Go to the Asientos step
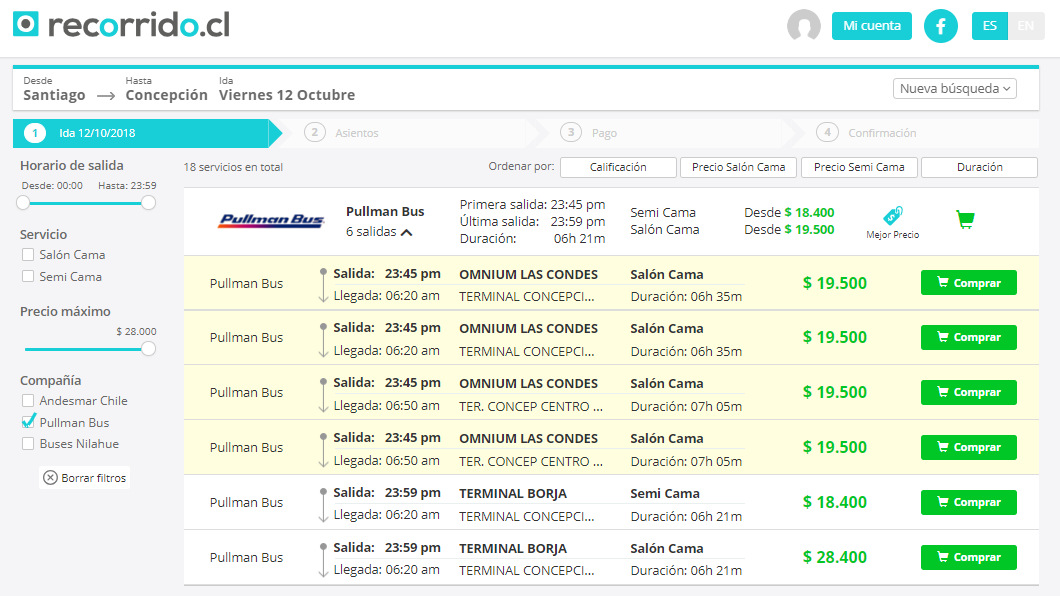Image resolution: width=1060 pixels, height=596 pixels. [x=341, y=133]
